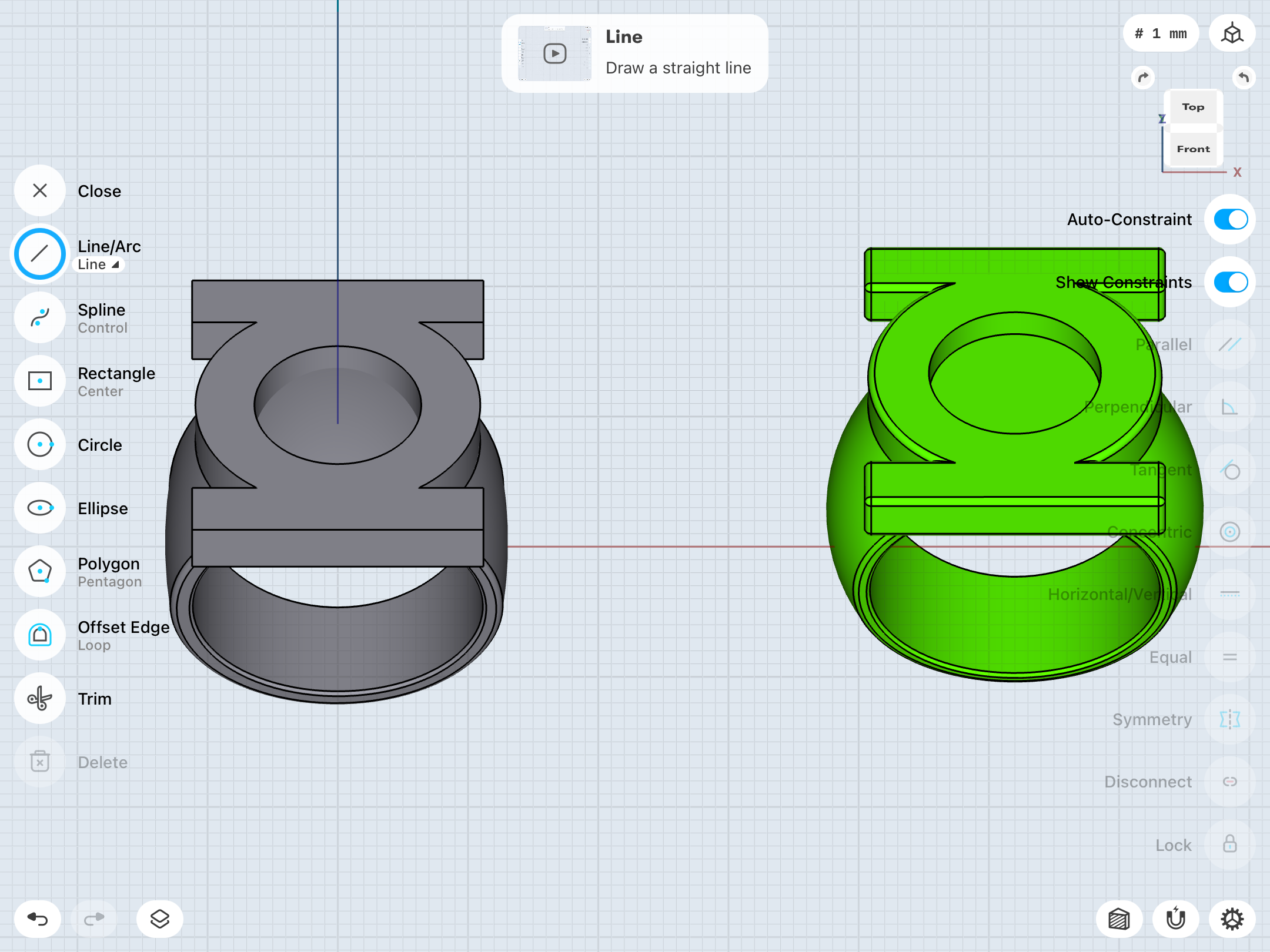This screenshot has height=952, width=1270.
Task: Switch to Front view on view cube
Action: (x=1193, y=149)
